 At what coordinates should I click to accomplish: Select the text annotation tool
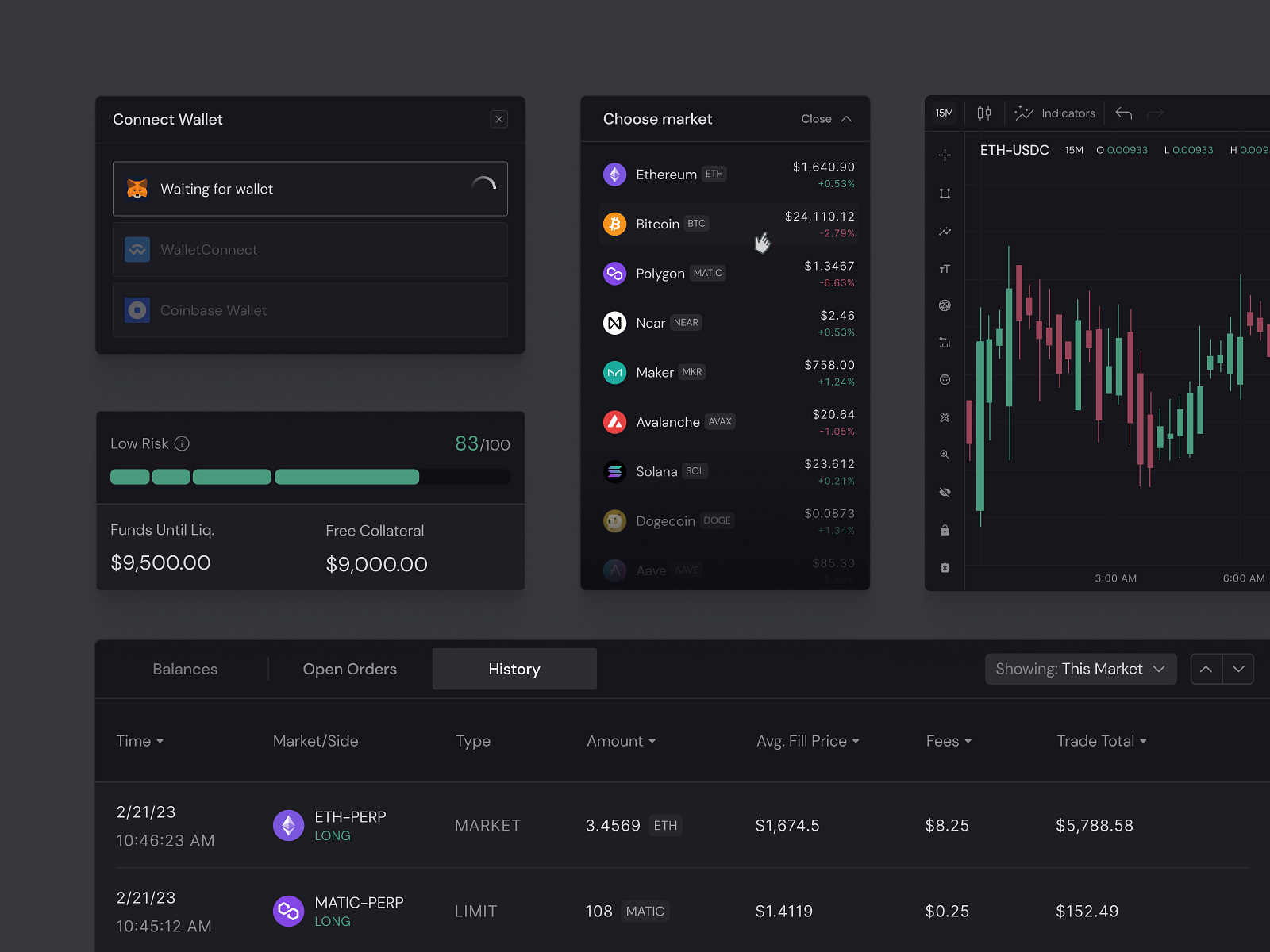[x=945, y=268]
